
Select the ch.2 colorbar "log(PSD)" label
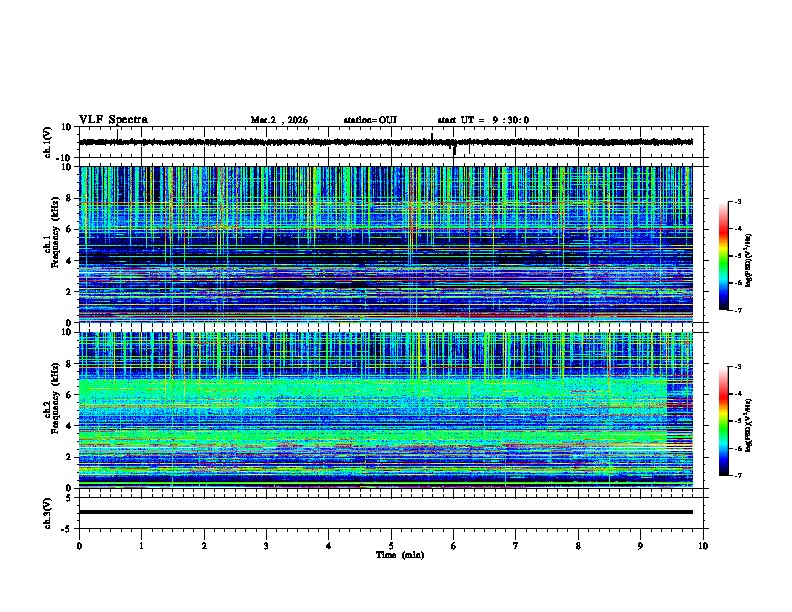pyautogui.click(x=749, y=425)
